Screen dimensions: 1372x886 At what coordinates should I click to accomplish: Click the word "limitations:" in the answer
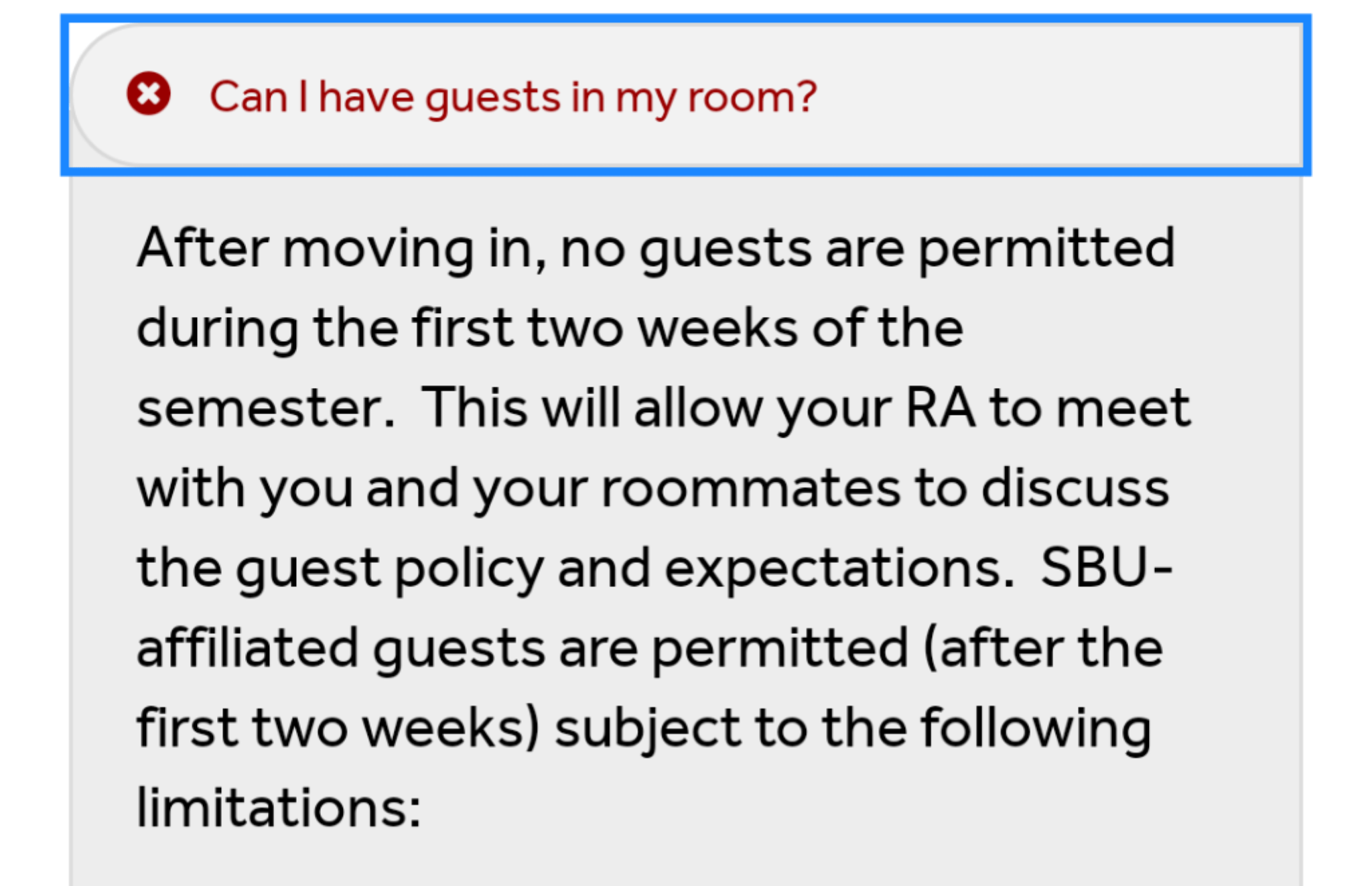[279, 808]
